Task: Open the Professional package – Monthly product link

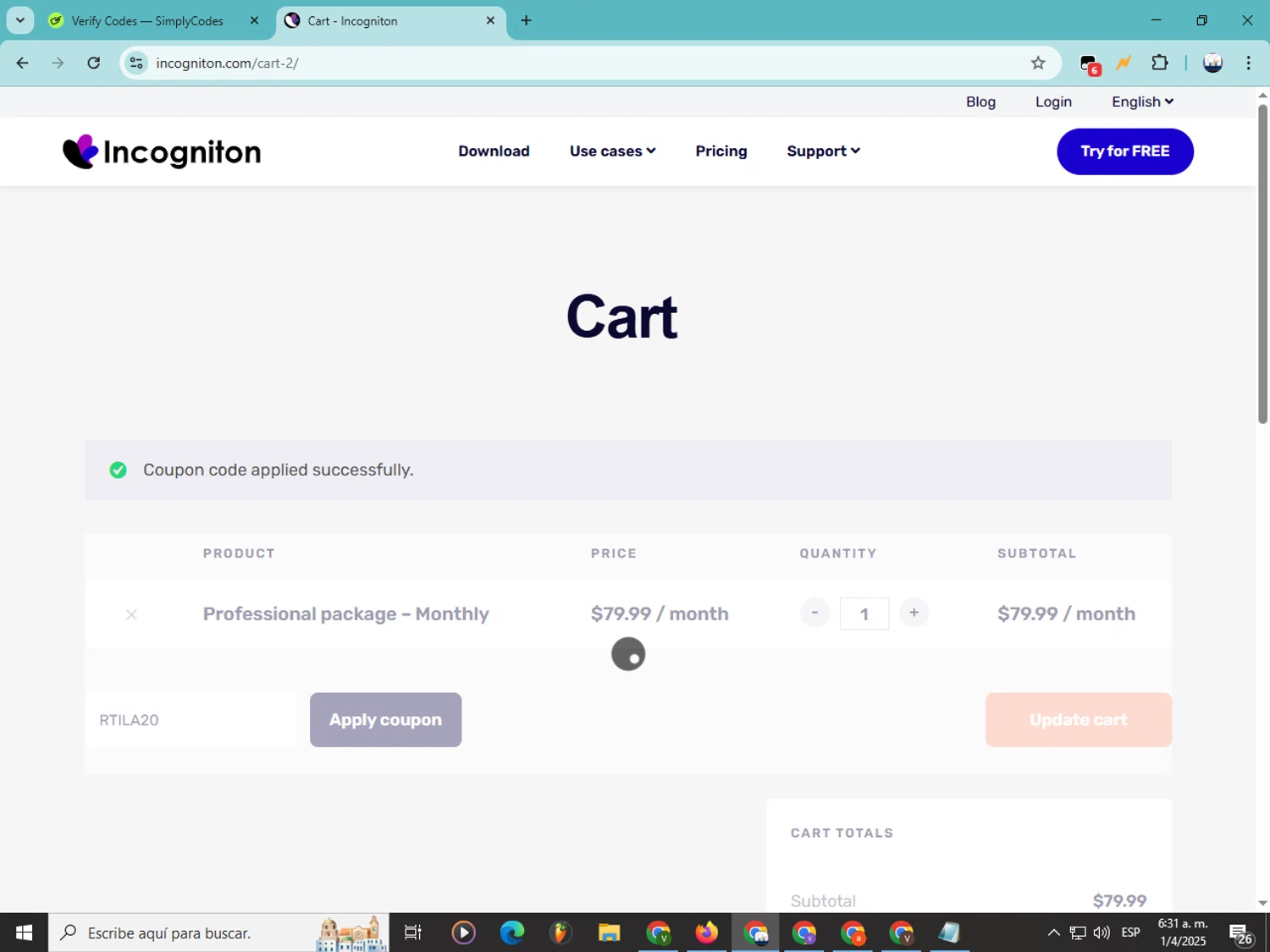Action: click(x=345, y=614)
